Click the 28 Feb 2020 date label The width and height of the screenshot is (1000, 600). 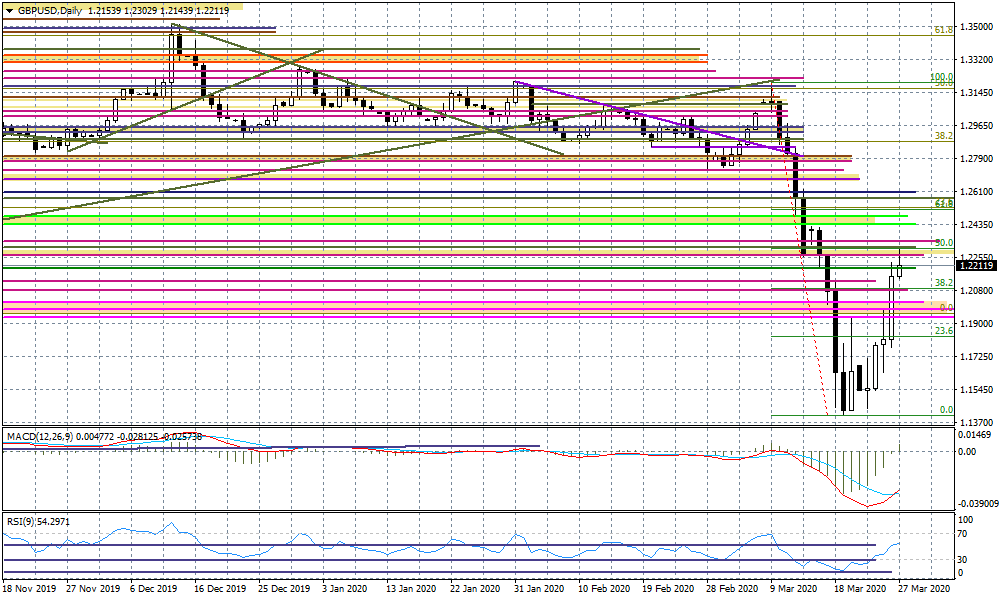[x=732, y=589]
